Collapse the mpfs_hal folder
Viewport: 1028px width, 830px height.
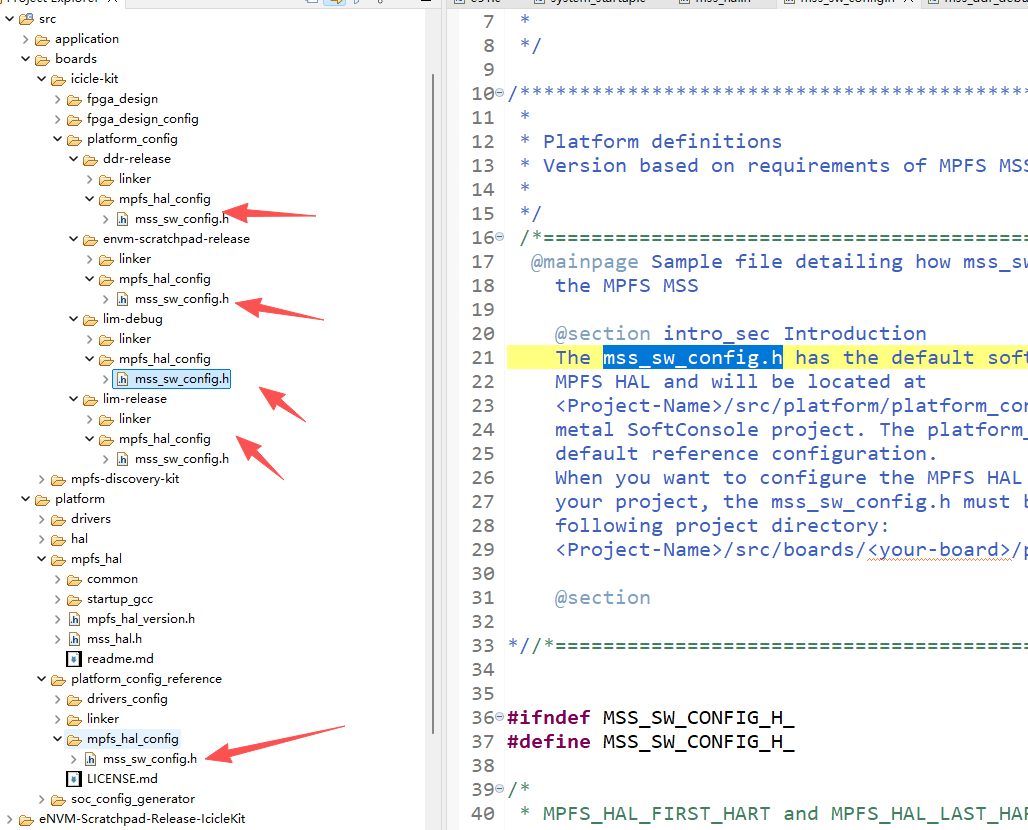[x=41, y=559]
